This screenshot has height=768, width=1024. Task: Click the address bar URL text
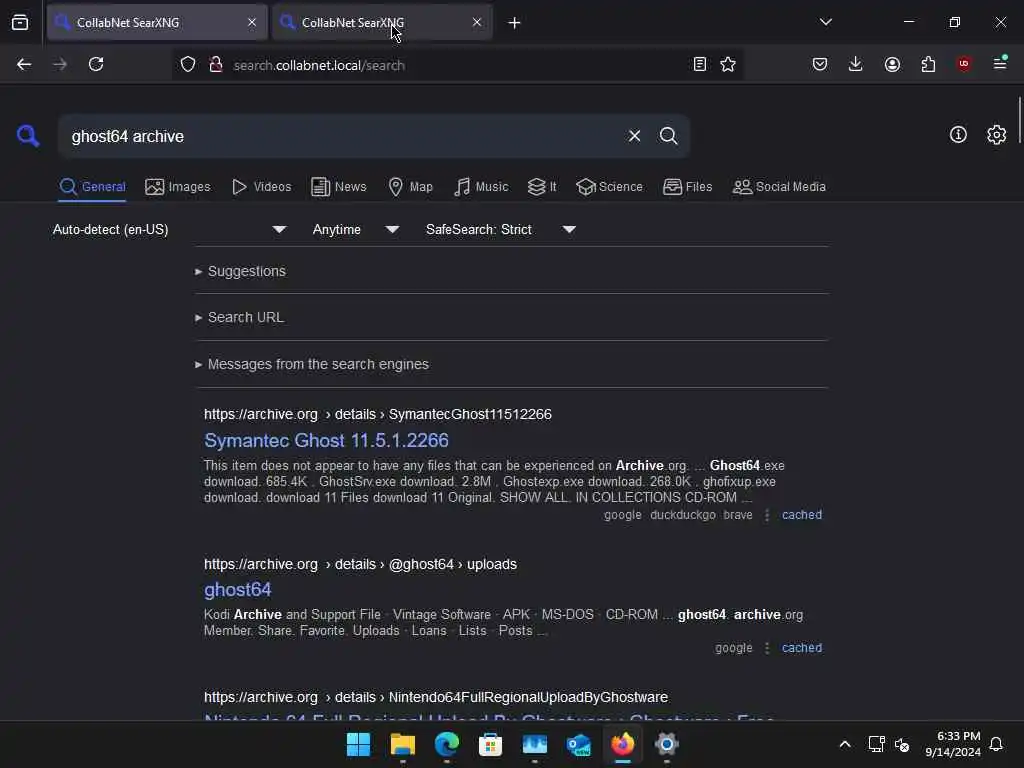pos(319,65)
